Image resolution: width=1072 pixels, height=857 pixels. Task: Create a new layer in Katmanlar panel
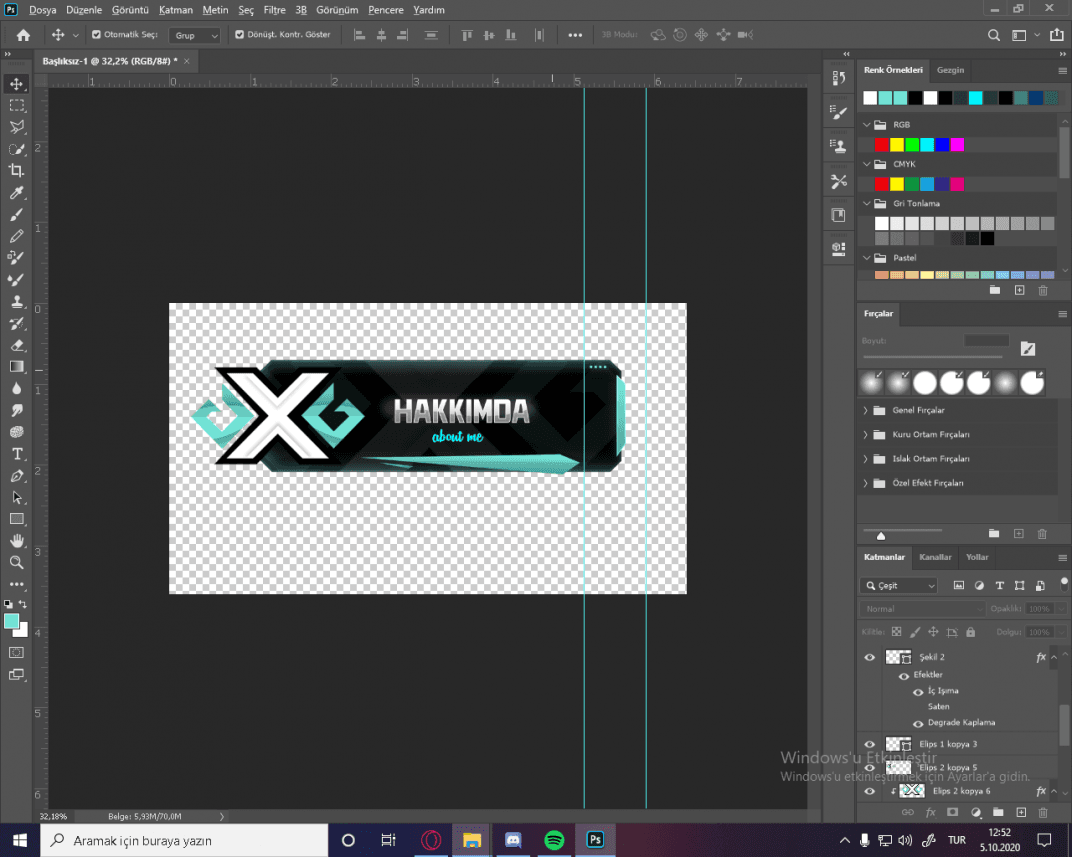pos(1021,812)
